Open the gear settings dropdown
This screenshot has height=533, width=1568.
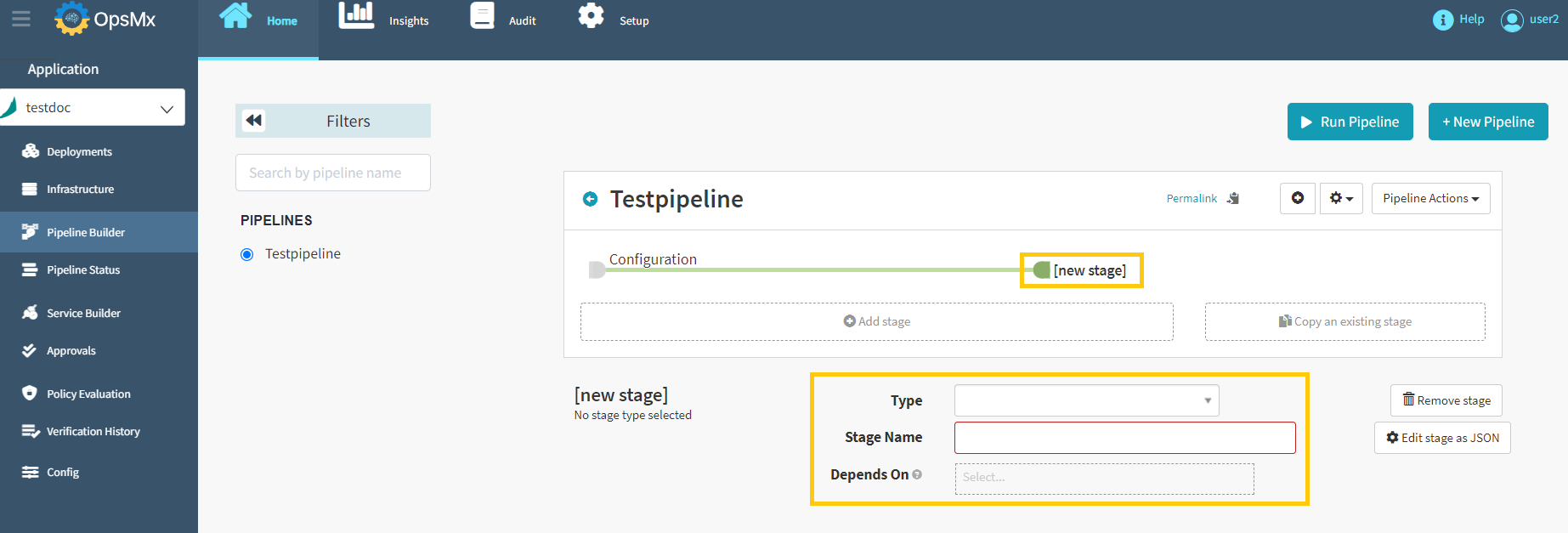tap(1341, 198)
